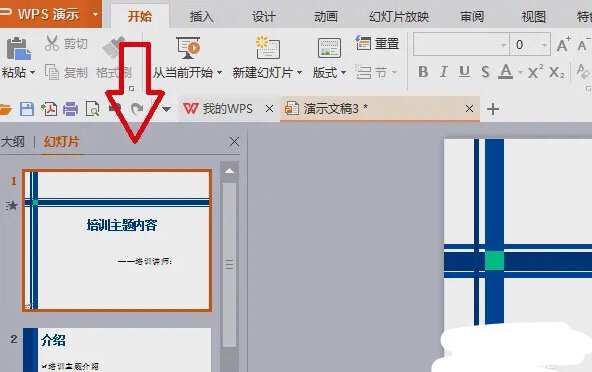The height and width of the screenshot is (372, 592).
Task: Click the Cut scissors icon
Action: [x=52, y=43]
